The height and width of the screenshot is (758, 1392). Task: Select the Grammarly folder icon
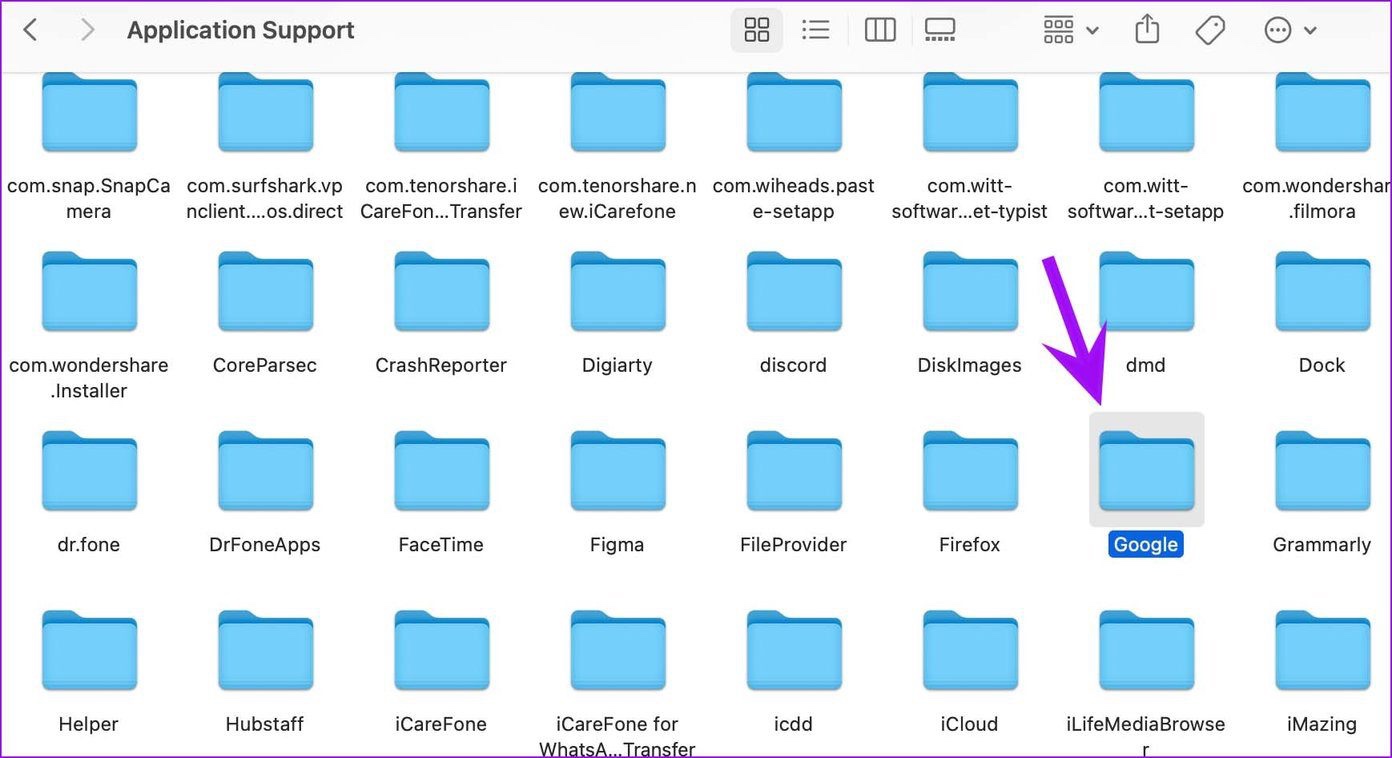(x=1322, y=471)
